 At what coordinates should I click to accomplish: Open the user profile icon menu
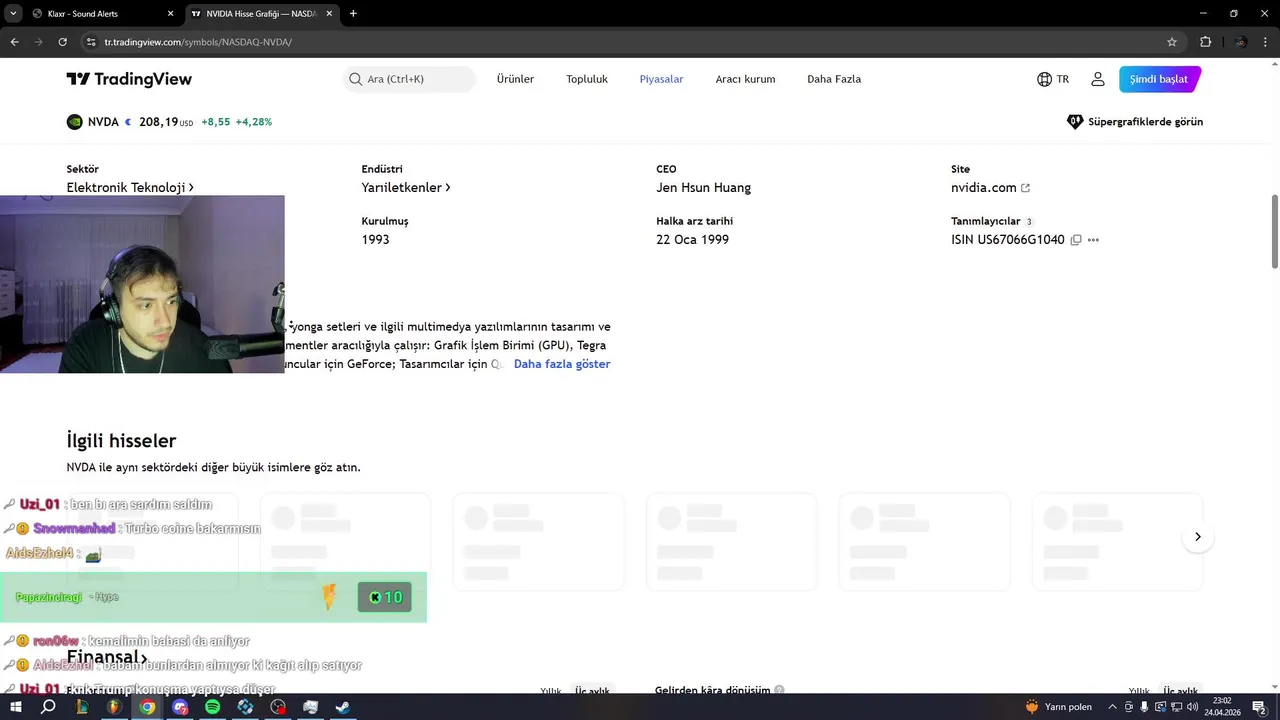click(x=1097, y=79)
